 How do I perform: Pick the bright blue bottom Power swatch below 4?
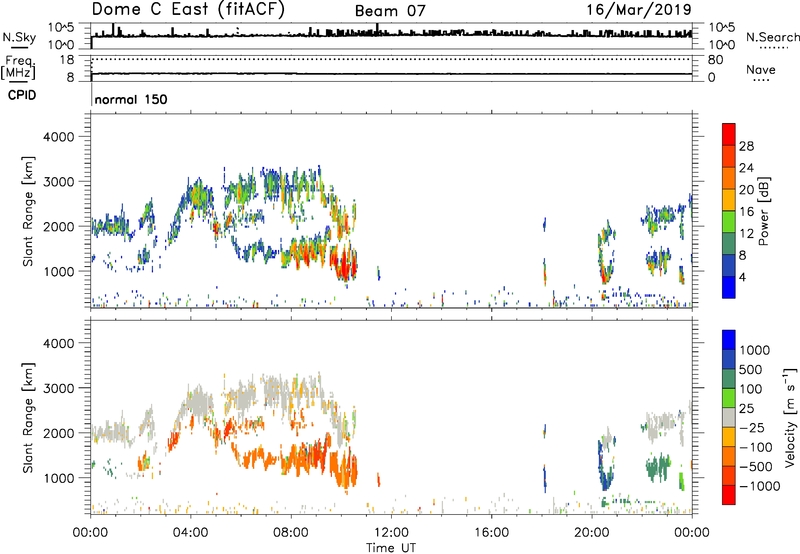tap(729, 287)
